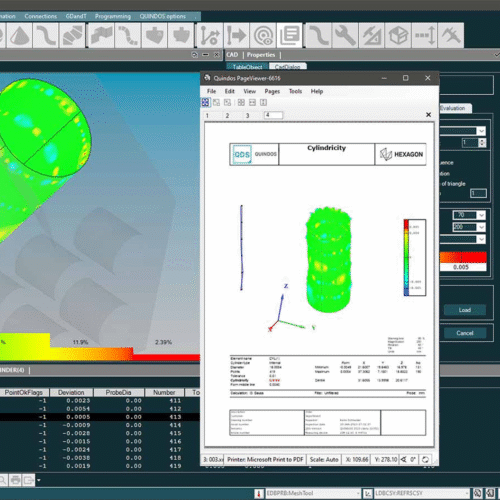500x500 pixels.
Task: Select the segmented pipe element icon
Action: (72, 35)
